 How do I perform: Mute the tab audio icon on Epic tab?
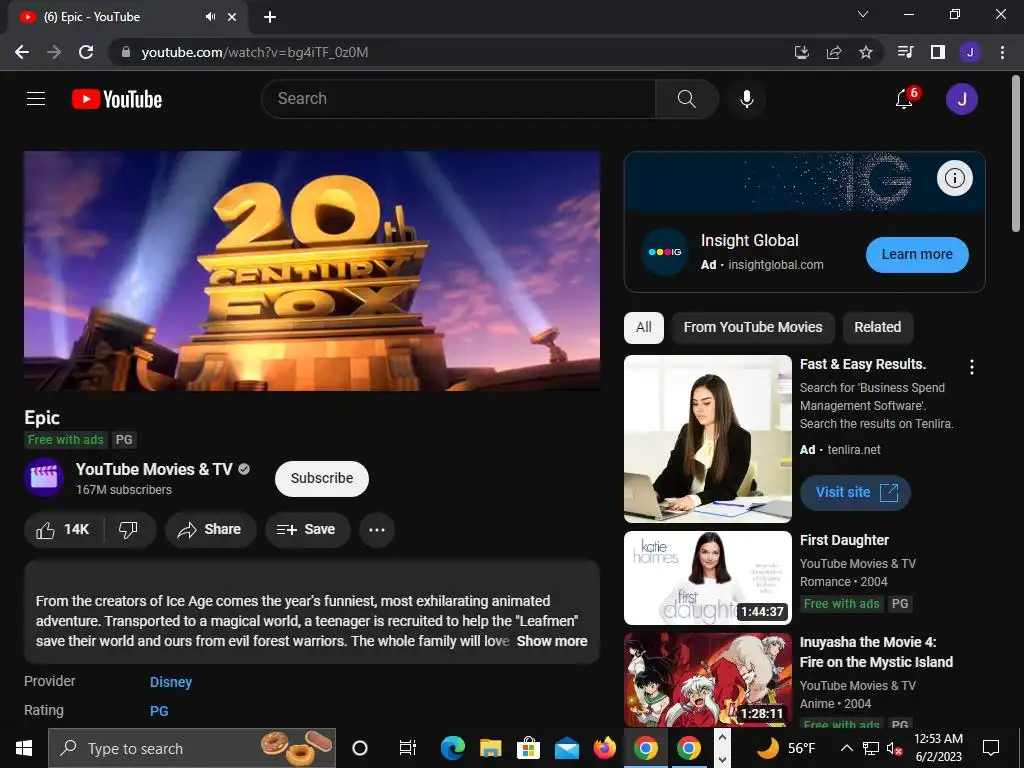[x=210, y=17]
